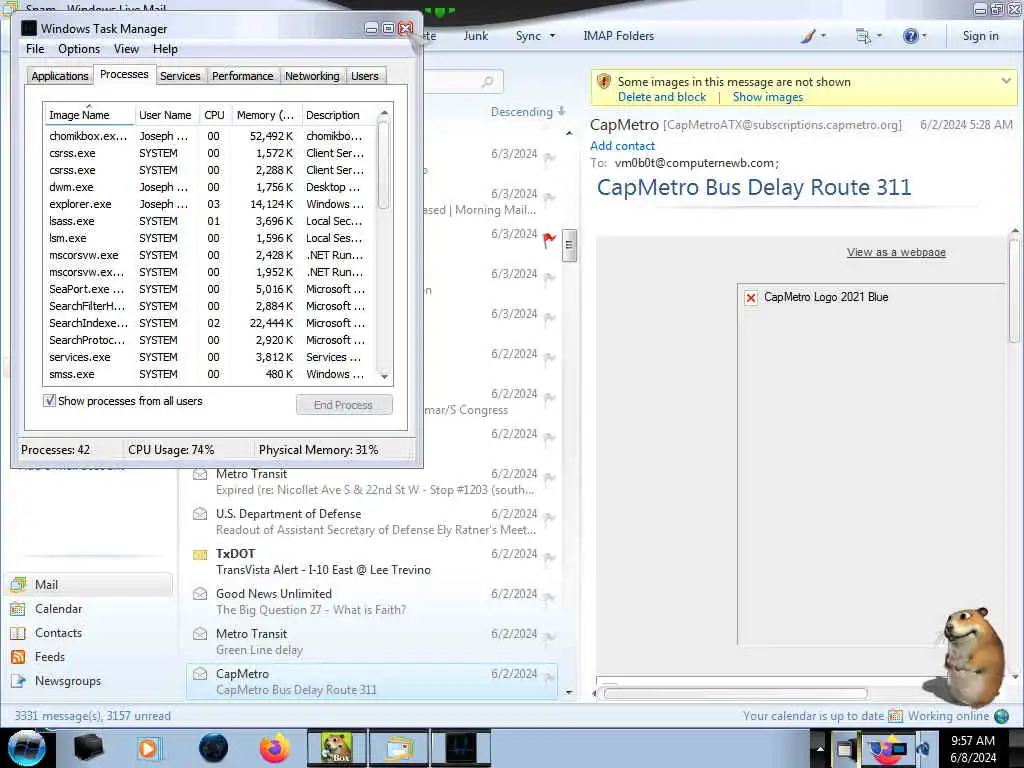Open the Sync dropdown arrow
The height and width of the screenshot is (768, 1024).
click(552, 36)
